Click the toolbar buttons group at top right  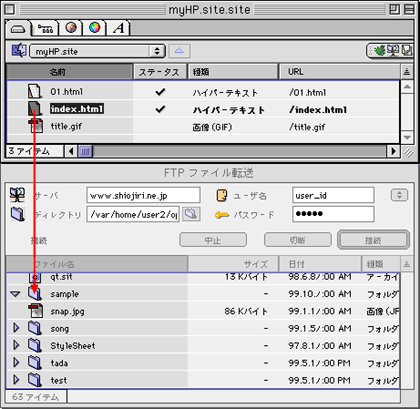[390, 51]
